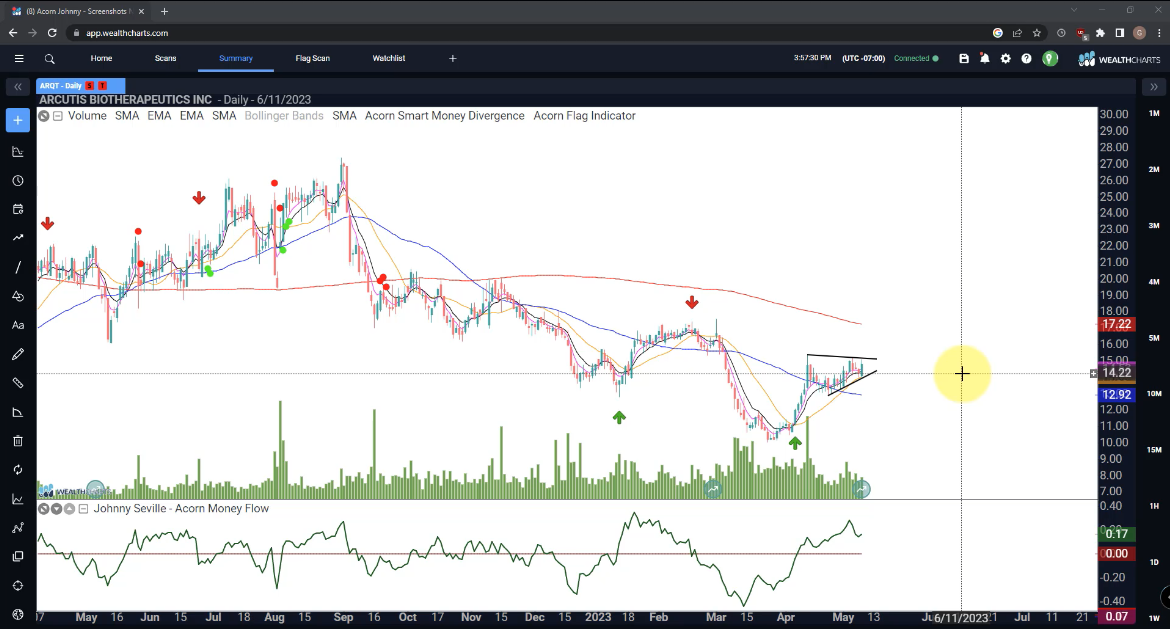Add a new workspace tab with plus
1170x629 pixels.
[x=452, y=58]
